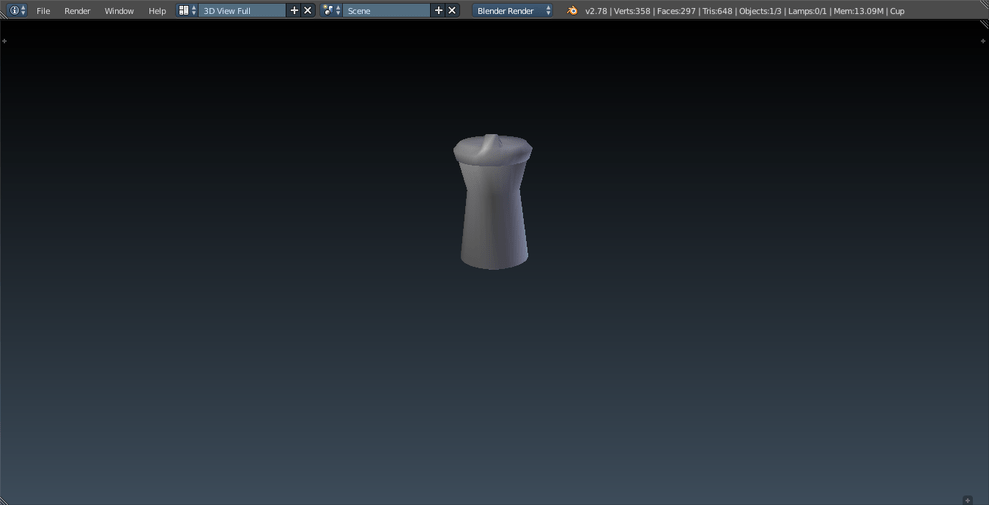
Task: Click the scene statistics text in header
Action: coord(744,11)
